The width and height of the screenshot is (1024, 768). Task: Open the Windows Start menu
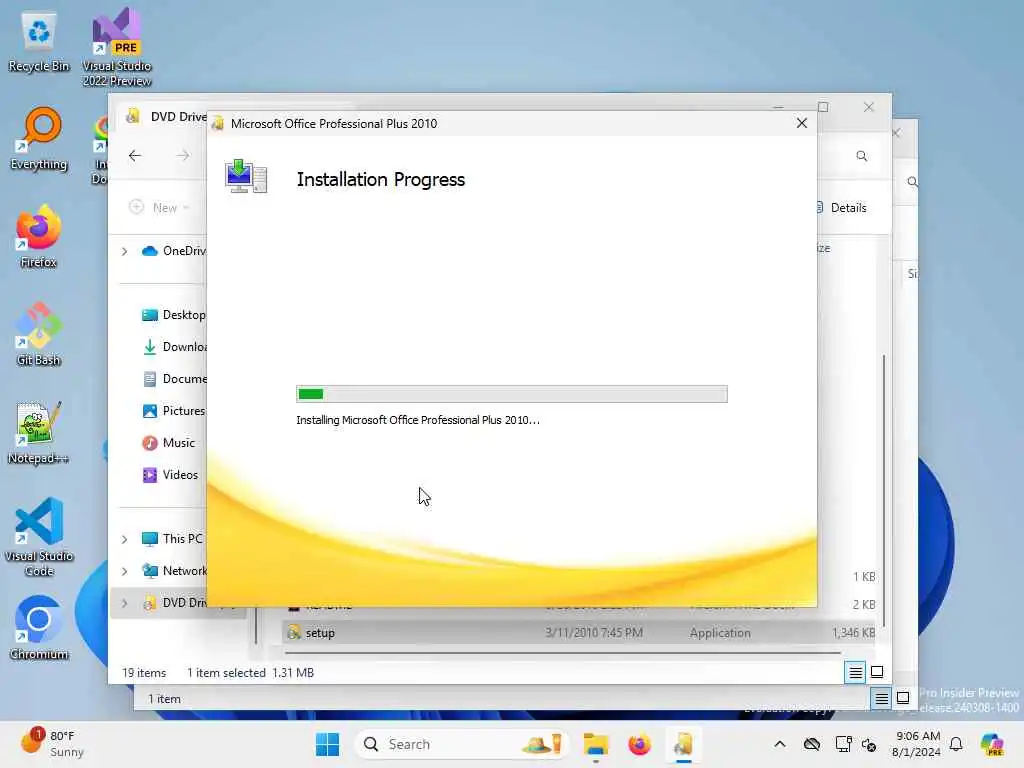[327, 744]
